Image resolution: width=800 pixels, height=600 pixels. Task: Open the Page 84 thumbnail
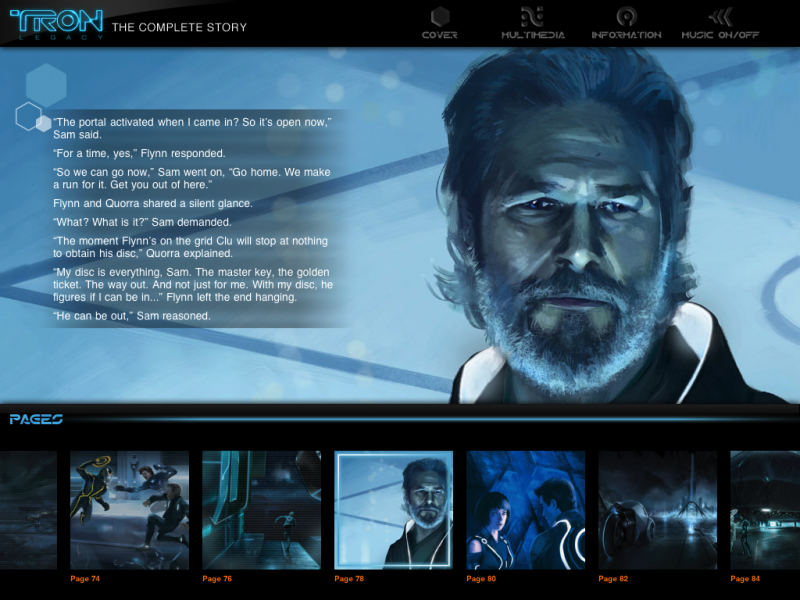[765, 510]
